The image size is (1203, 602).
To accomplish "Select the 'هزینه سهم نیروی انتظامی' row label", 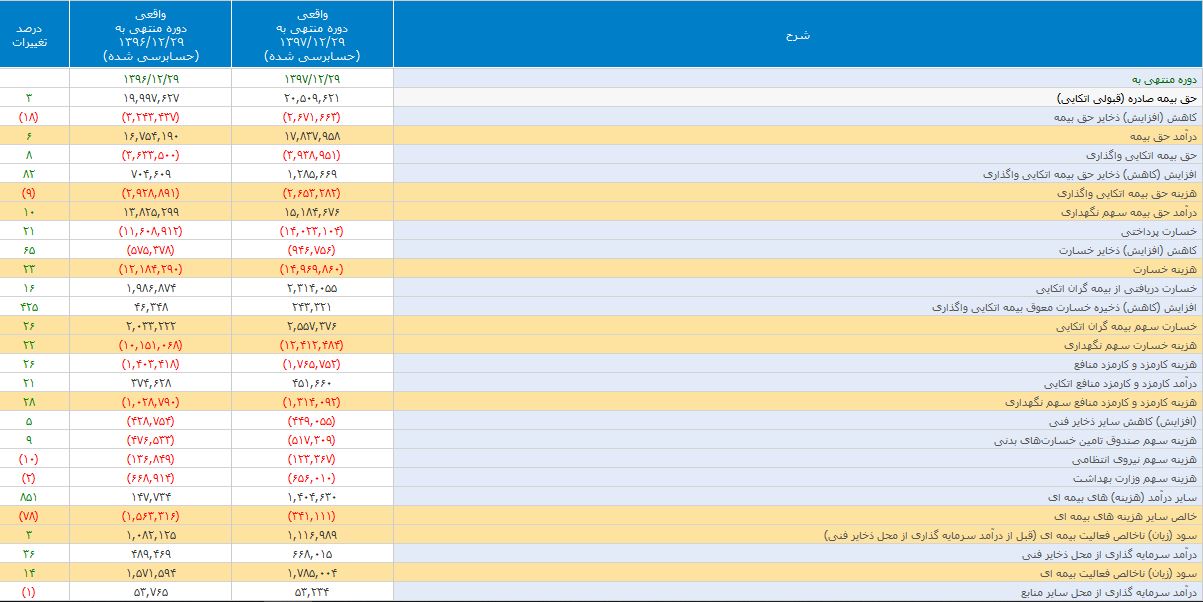I will tap(1142, 460).
